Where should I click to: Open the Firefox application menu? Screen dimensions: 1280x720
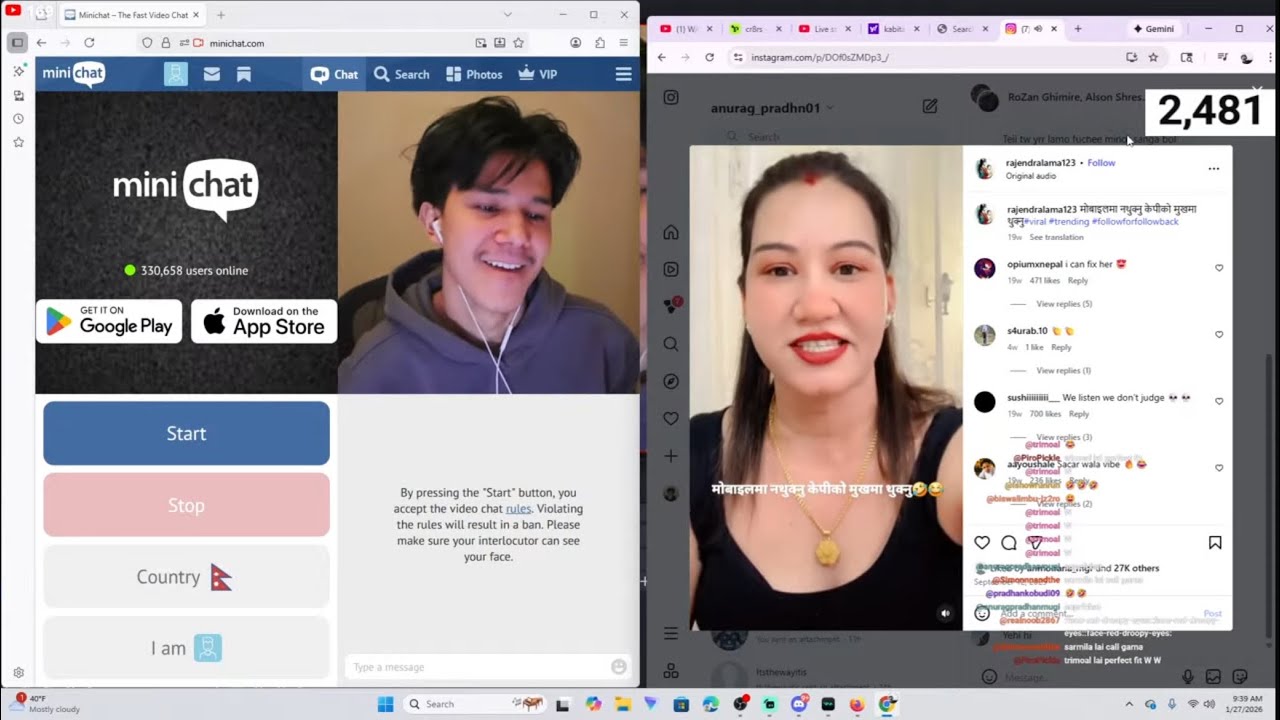pyautogui.click(x=623, y=43)
